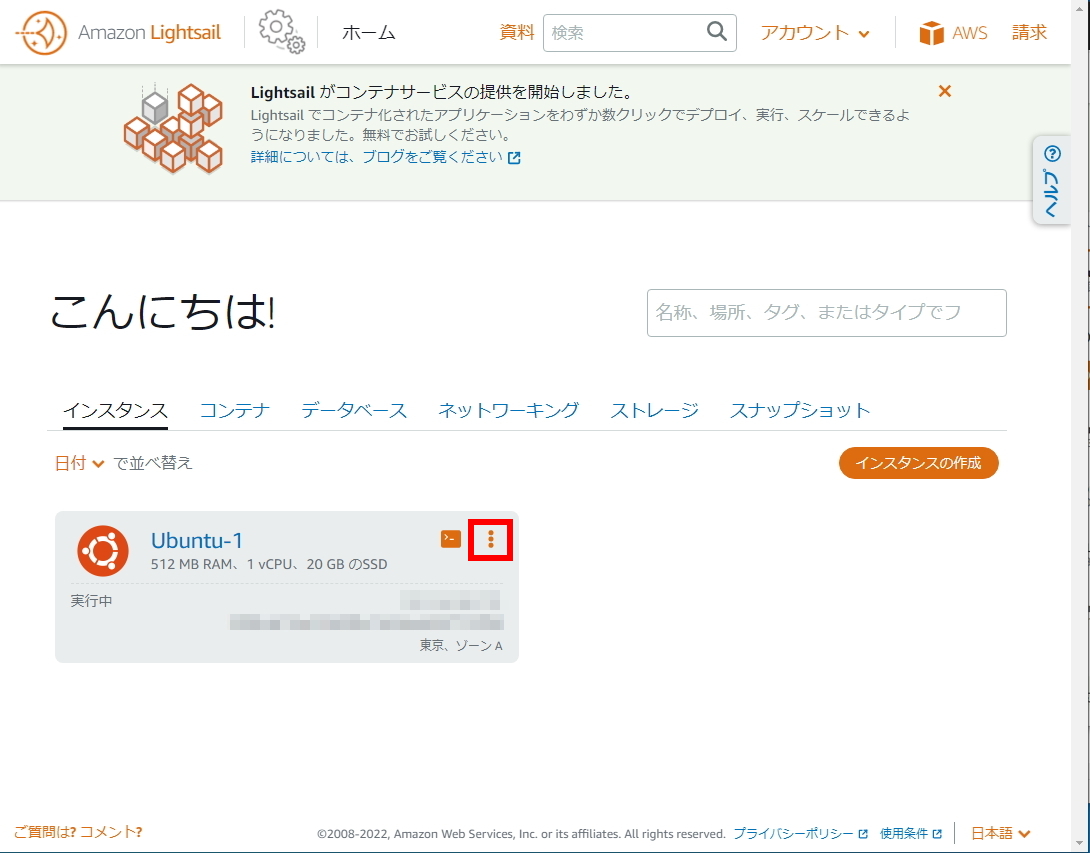
Task: Click the AWS text link in header
Action: (970, 33)
